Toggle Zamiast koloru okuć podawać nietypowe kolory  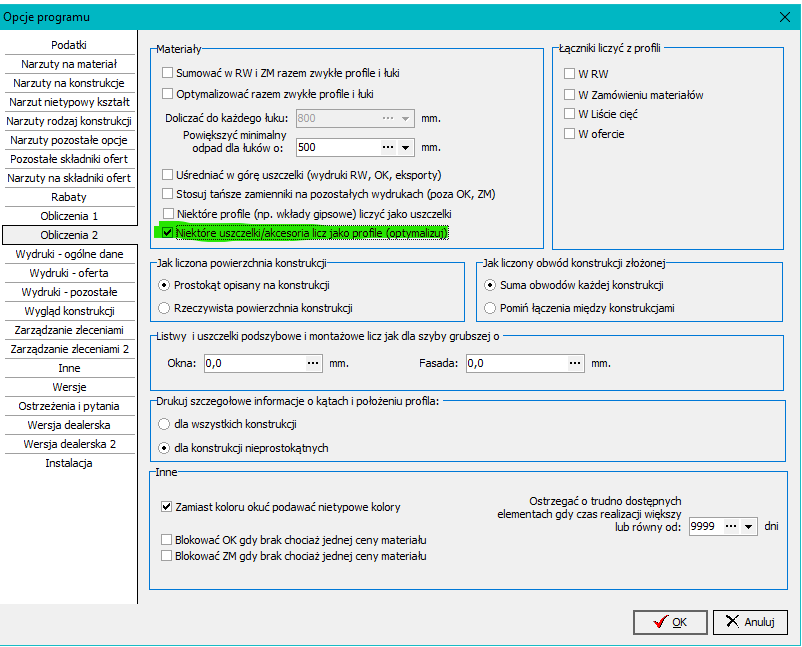coord(167,507)
